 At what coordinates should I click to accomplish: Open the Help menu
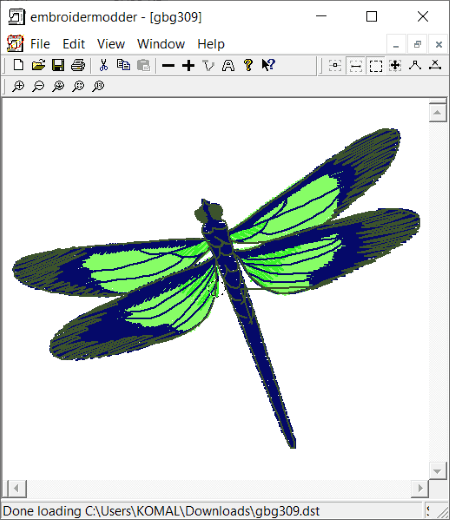pyautogui.click(x=211, y=44)
